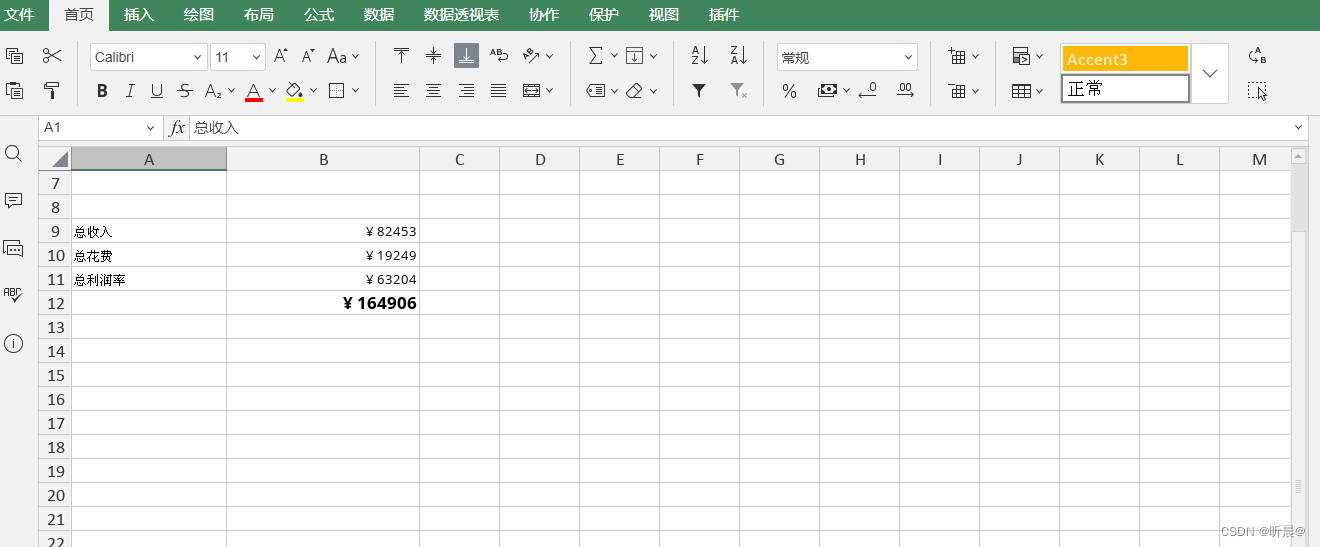Viewport: 1320px width, 547px height.
Task: Switch to the 数据透视表 tab
Action: click(462, 15)
